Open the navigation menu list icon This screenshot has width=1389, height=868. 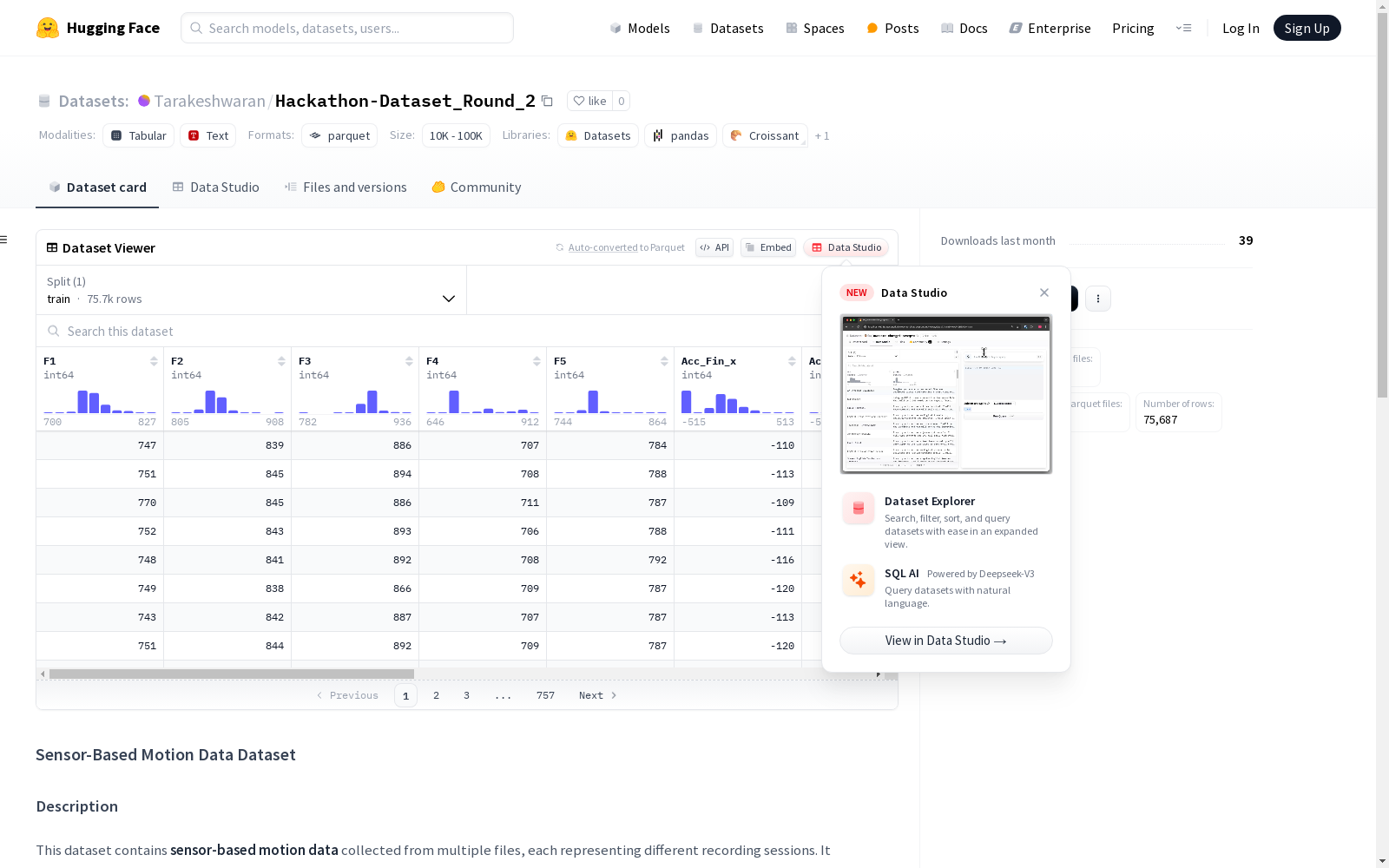(1183, 28)
